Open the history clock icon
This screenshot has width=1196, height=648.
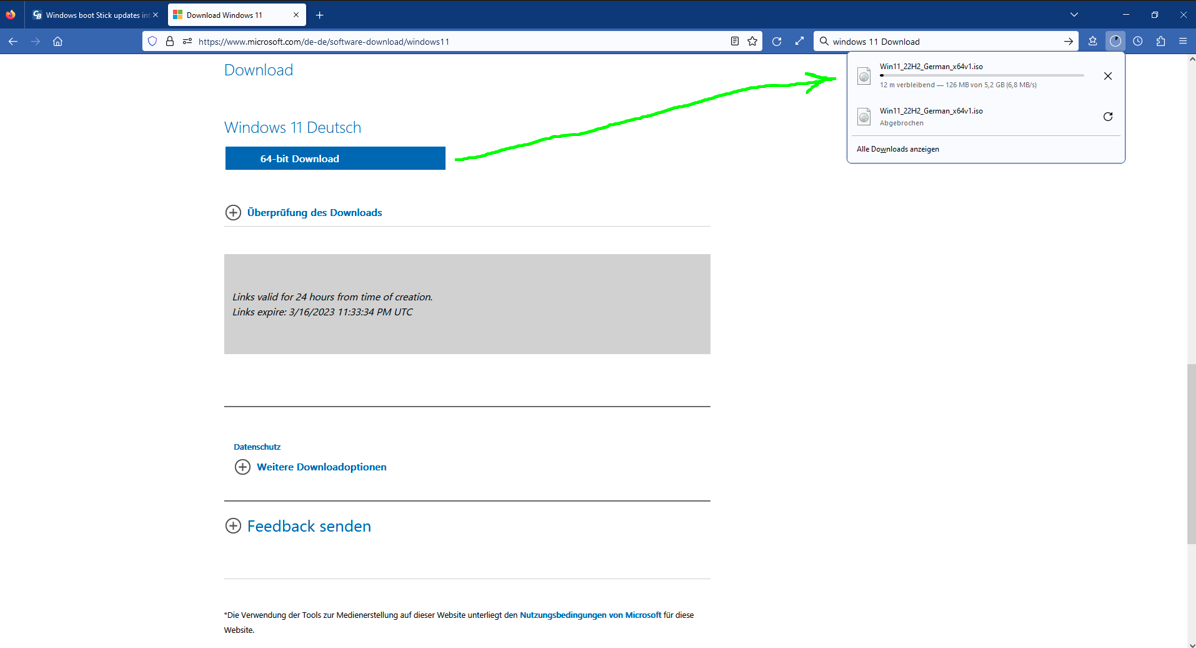coord(1138,41)
